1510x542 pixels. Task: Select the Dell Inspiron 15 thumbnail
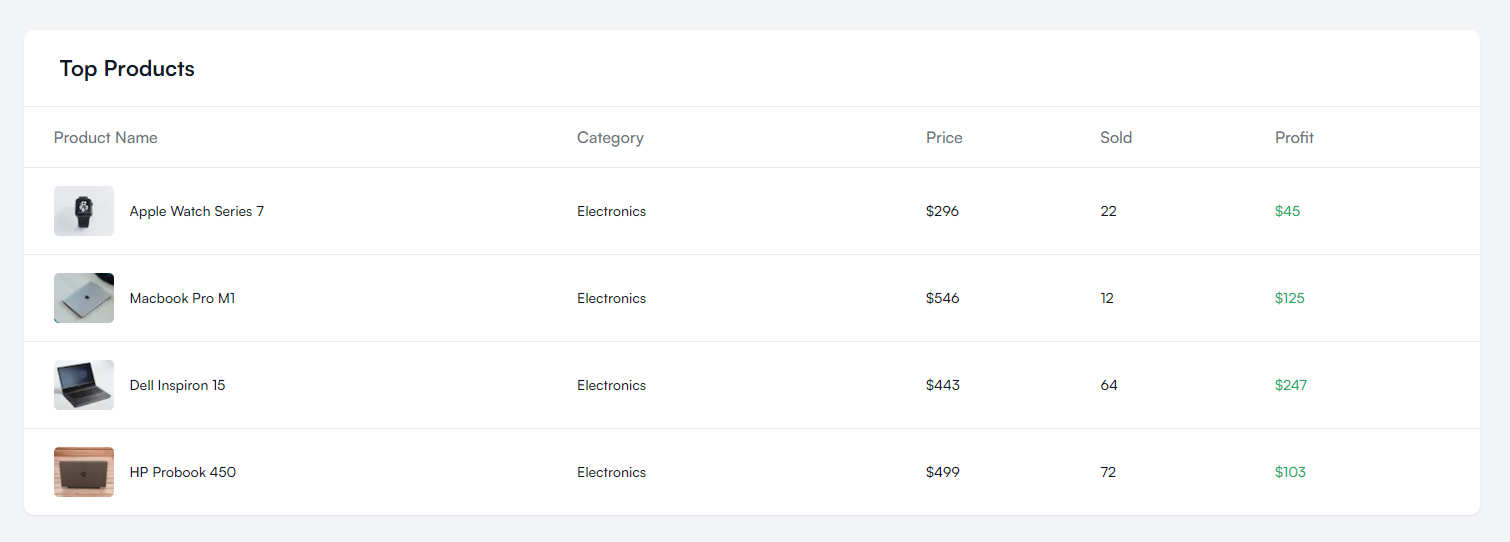pos(84,385)
